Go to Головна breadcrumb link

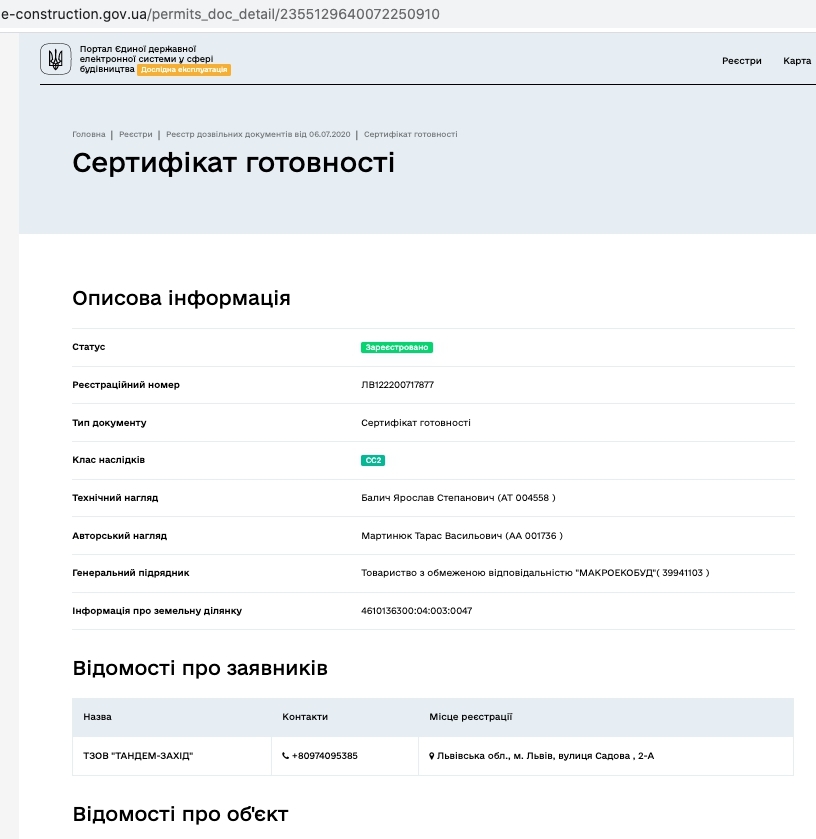coord(89,134)
